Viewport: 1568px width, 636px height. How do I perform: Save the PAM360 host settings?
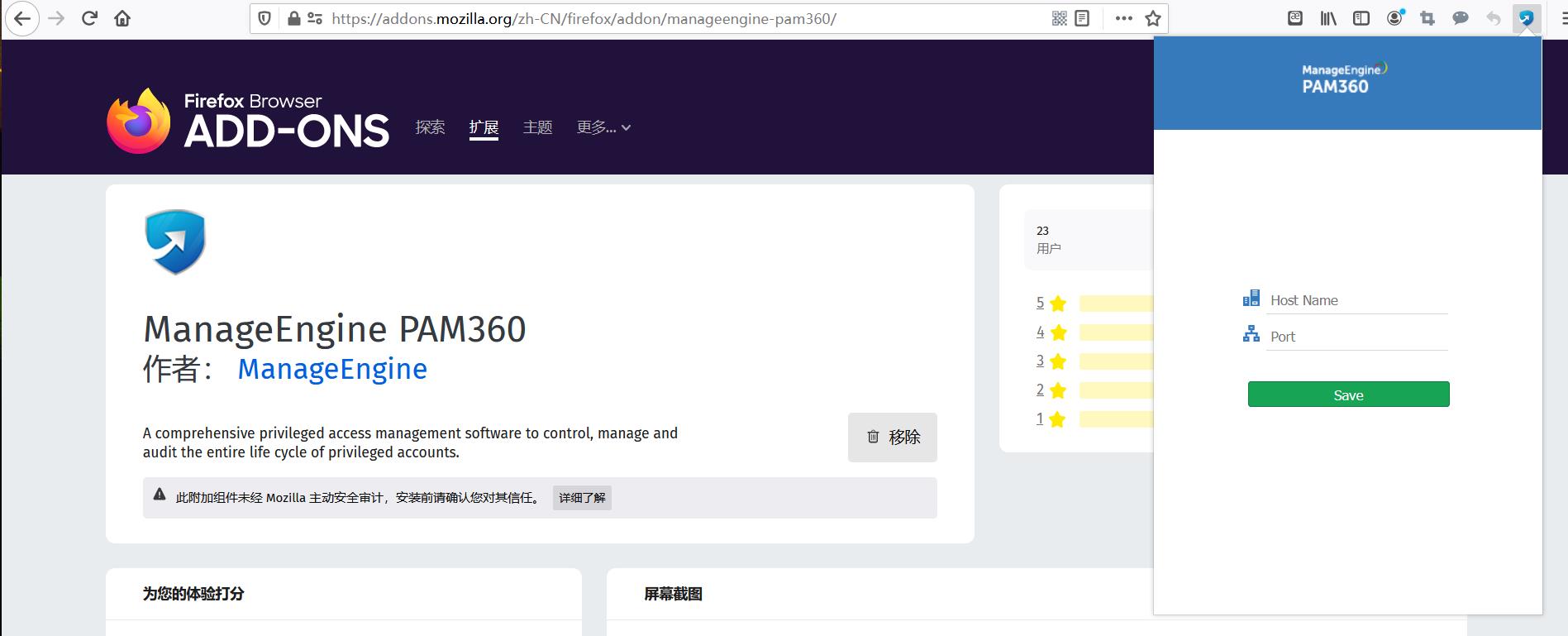point(1348,395)
